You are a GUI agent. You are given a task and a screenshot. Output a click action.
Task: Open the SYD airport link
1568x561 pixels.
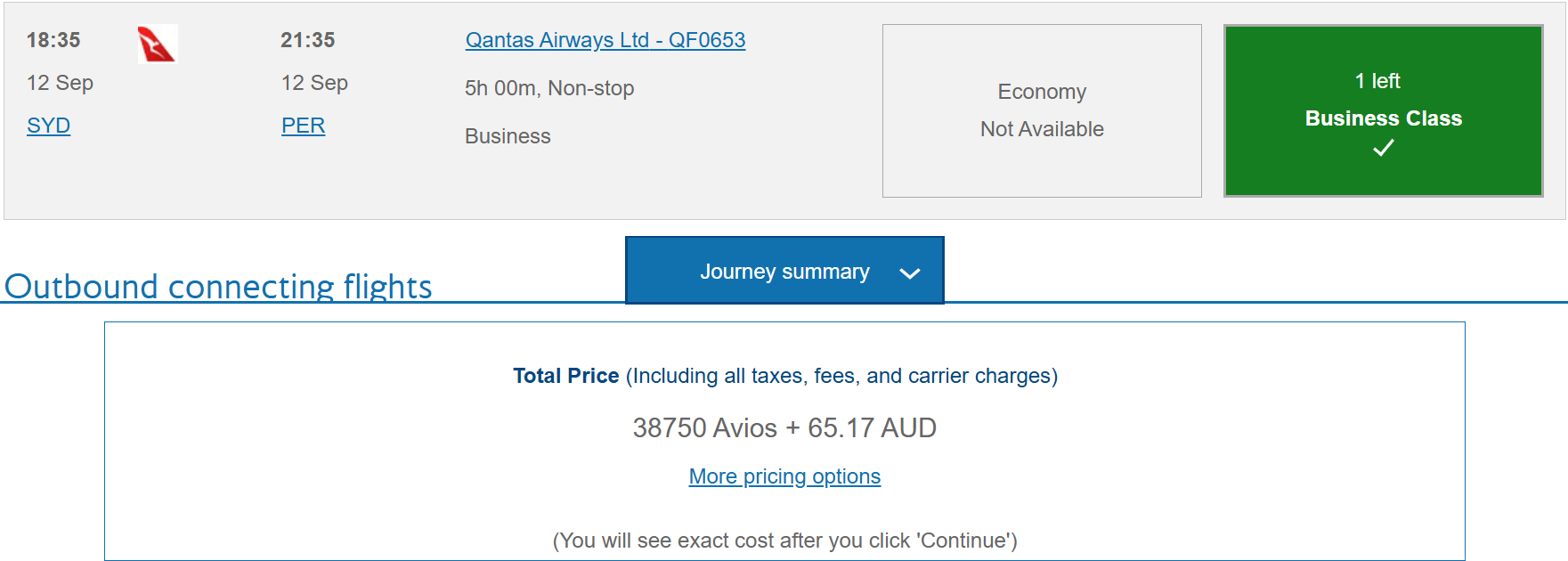[x=48, y=126]
